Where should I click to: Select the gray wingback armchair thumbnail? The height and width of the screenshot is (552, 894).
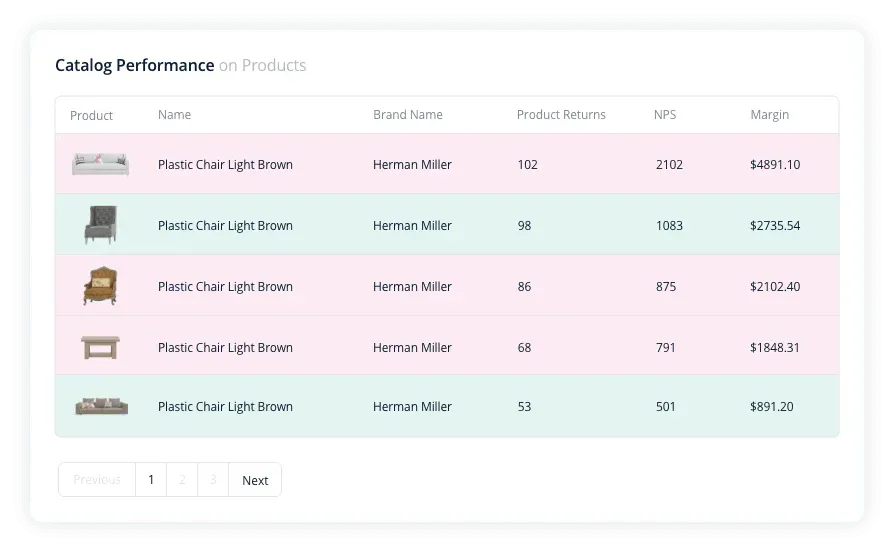coord(100,225)
